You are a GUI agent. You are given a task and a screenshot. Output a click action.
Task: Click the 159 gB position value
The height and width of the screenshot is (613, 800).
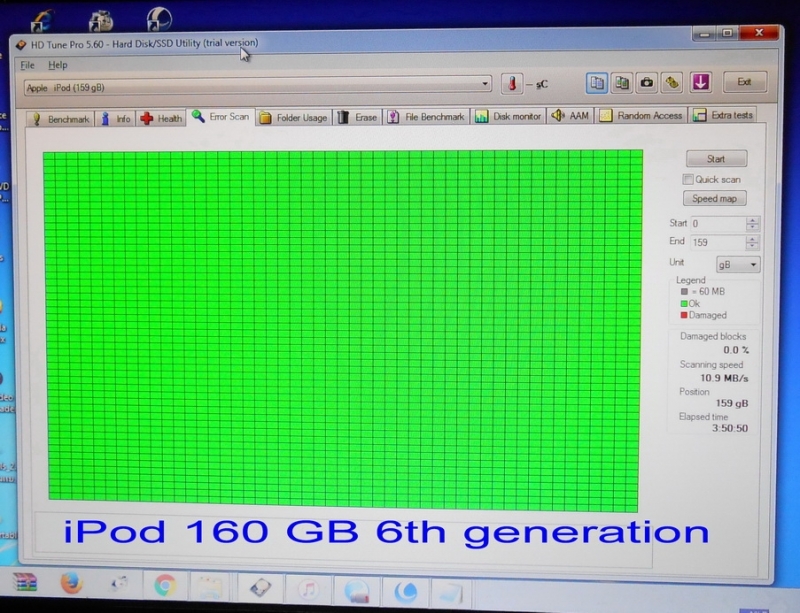coord(732,403)
